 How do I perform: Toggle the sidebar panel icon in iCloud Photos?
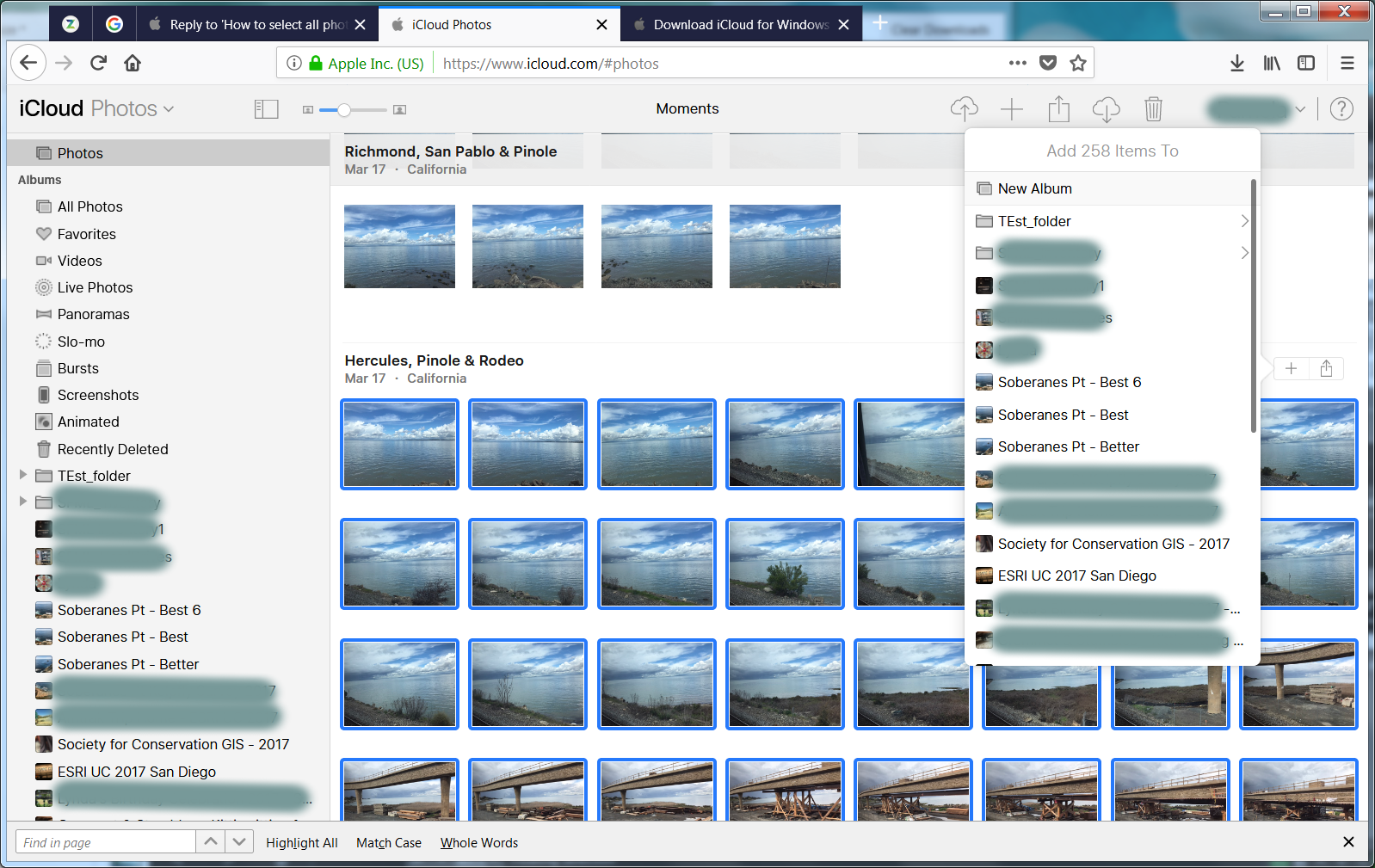click(266, 108)
